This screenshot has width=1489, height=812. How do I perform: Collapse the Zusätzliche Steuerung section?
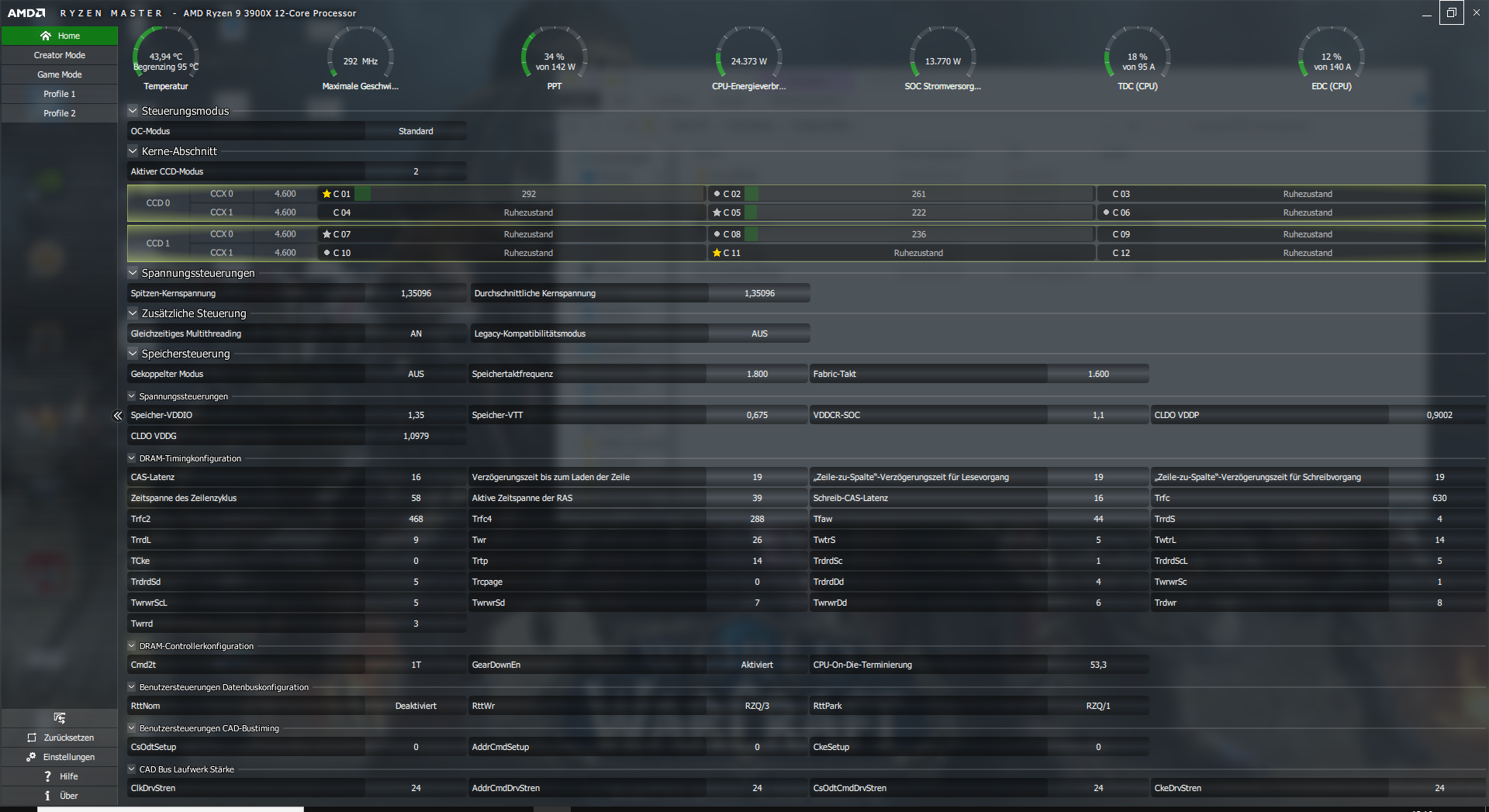pos(133,313)
